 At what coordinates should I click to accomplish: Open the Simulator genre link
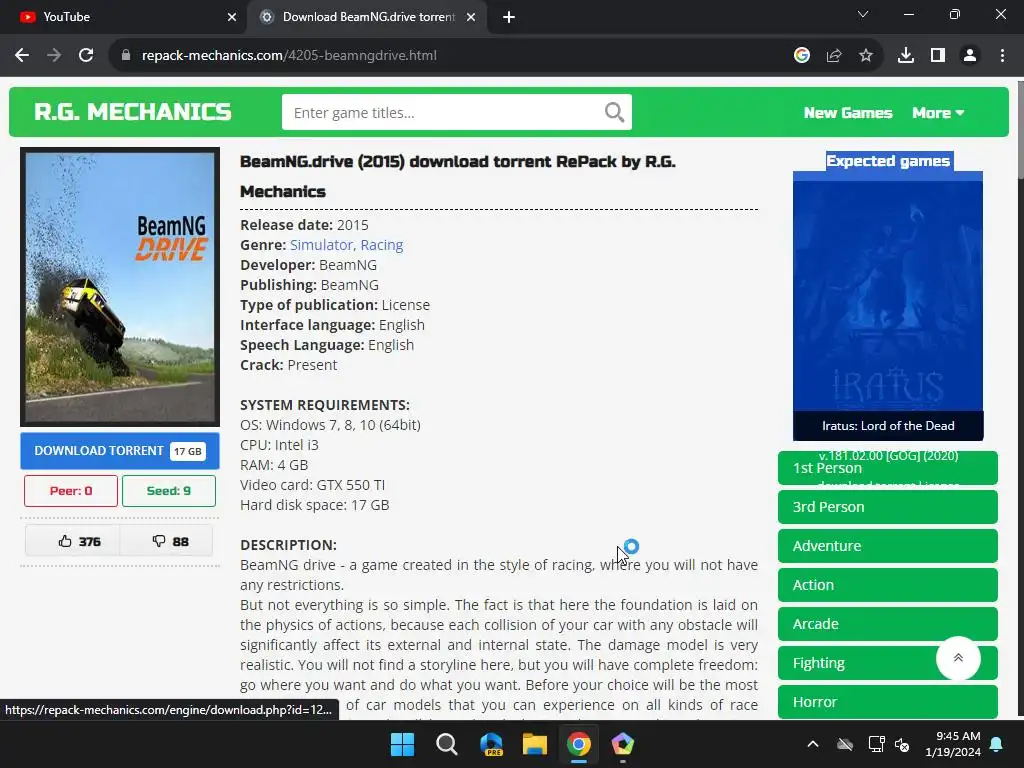click(x=321, y=245)
